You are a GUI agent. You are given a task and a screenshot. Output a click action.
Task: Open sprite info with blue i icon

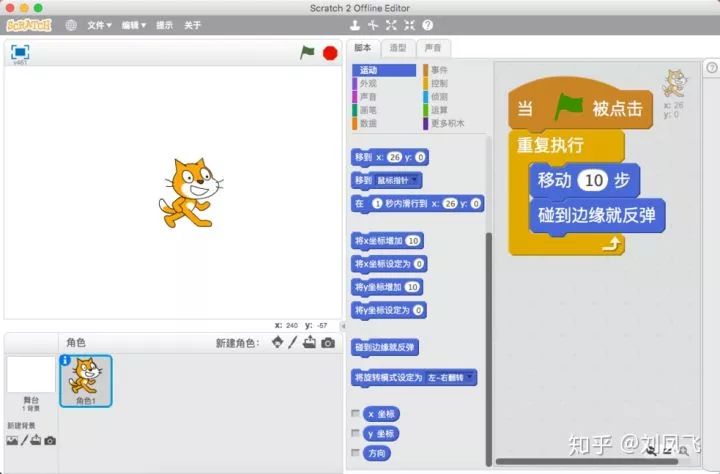[x=65, y=360]
